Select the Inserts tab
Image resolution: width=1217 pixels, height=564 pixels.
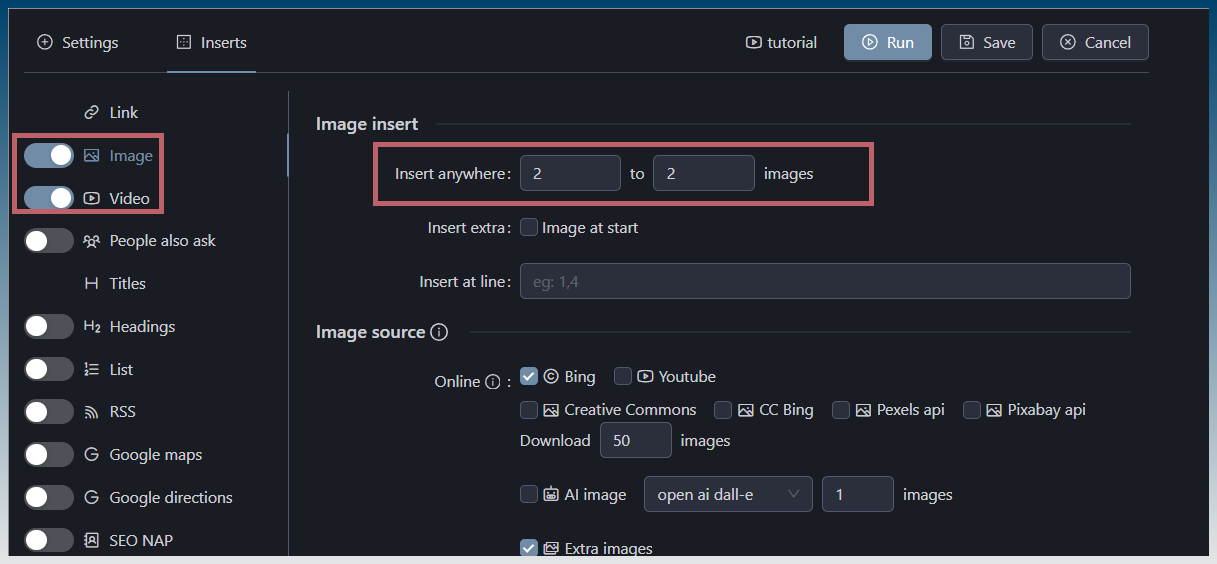[211, 43]
